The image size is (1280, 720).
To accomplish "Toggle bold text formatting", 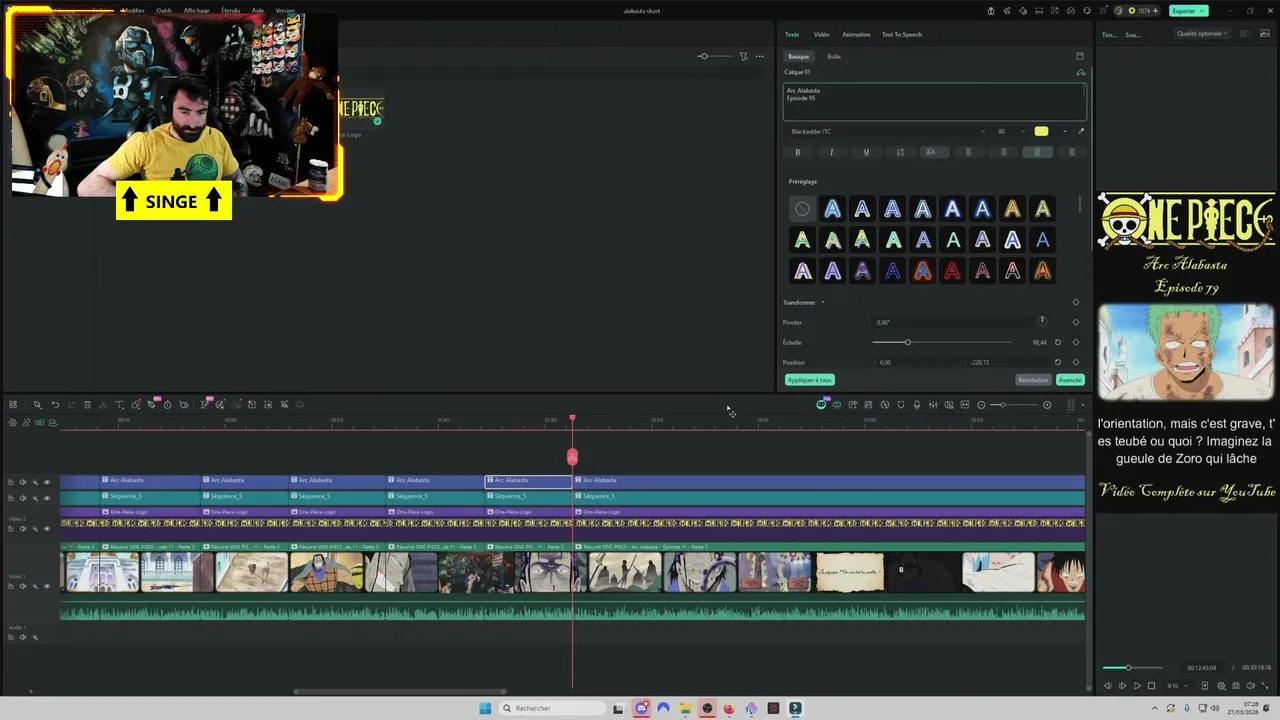I will pyautogui.click(x=797, y=152).
